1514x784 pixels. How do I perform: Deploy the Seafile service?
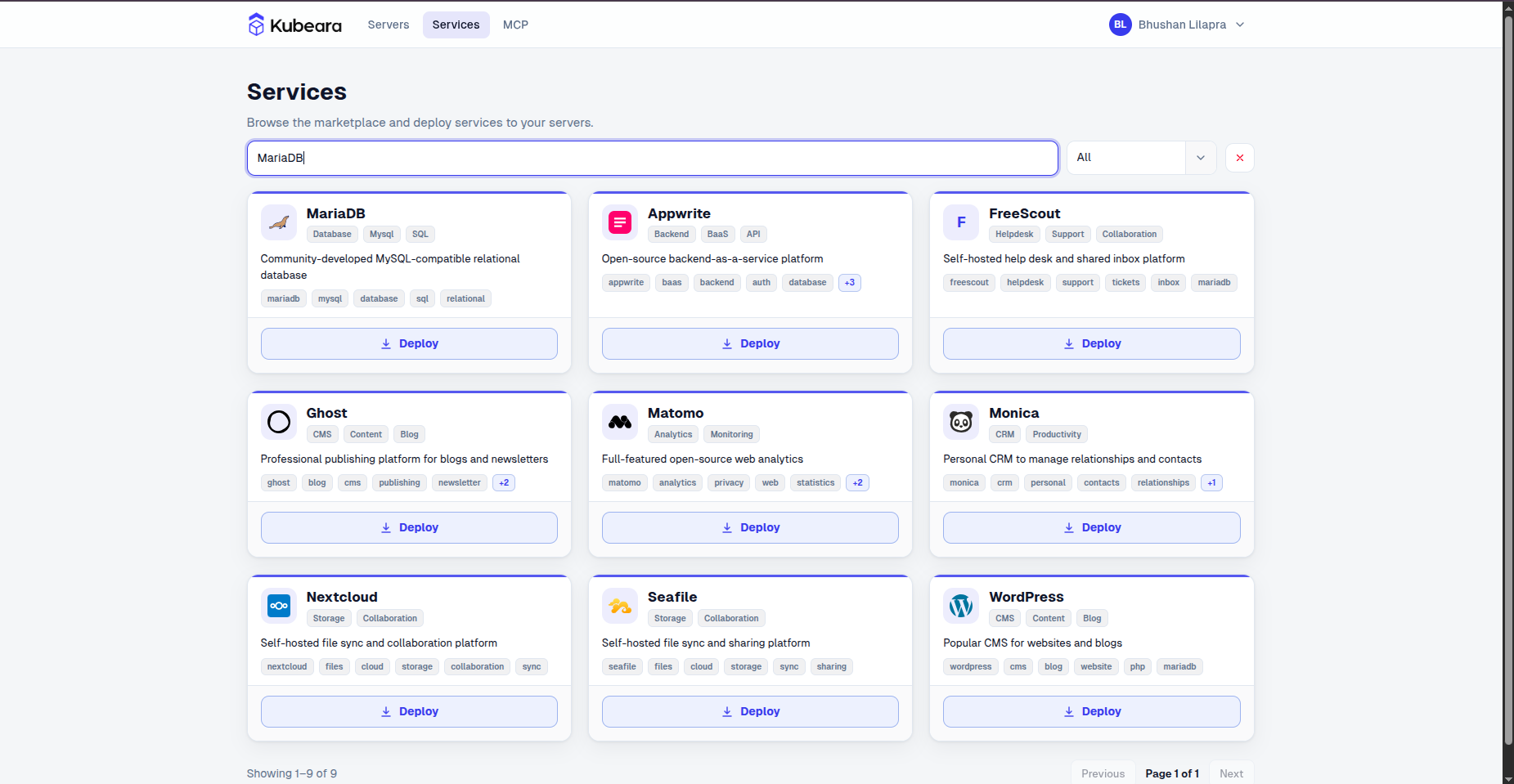[x=750, y=712]
